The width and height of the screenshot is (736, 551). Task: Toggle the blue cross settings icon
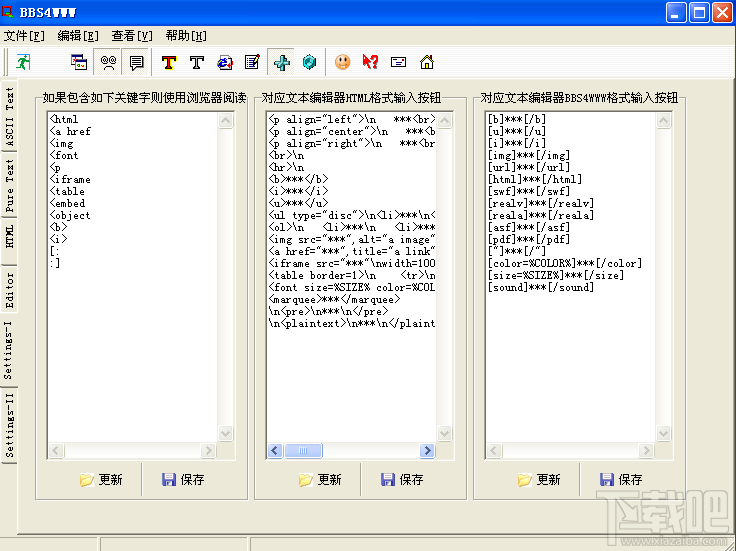coord(281,62)
